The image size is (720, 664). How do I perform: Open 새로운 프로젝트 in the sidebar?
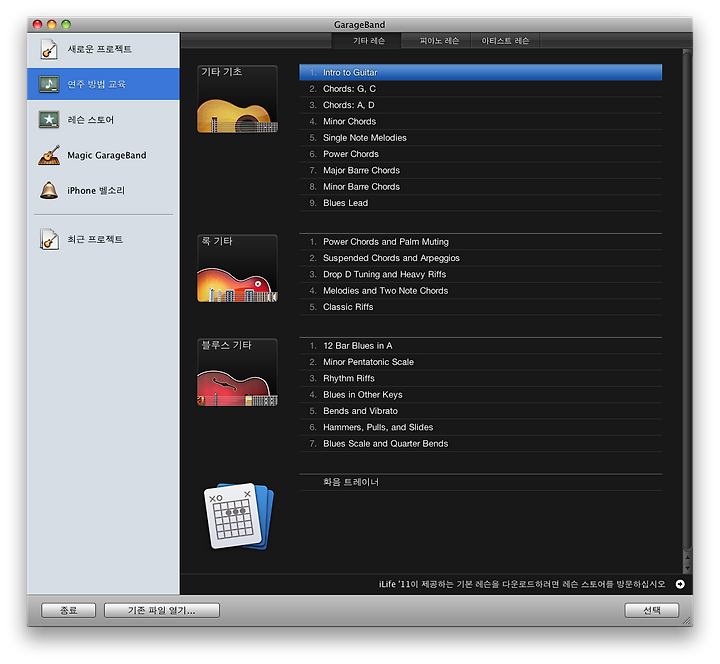pos(103,49)
